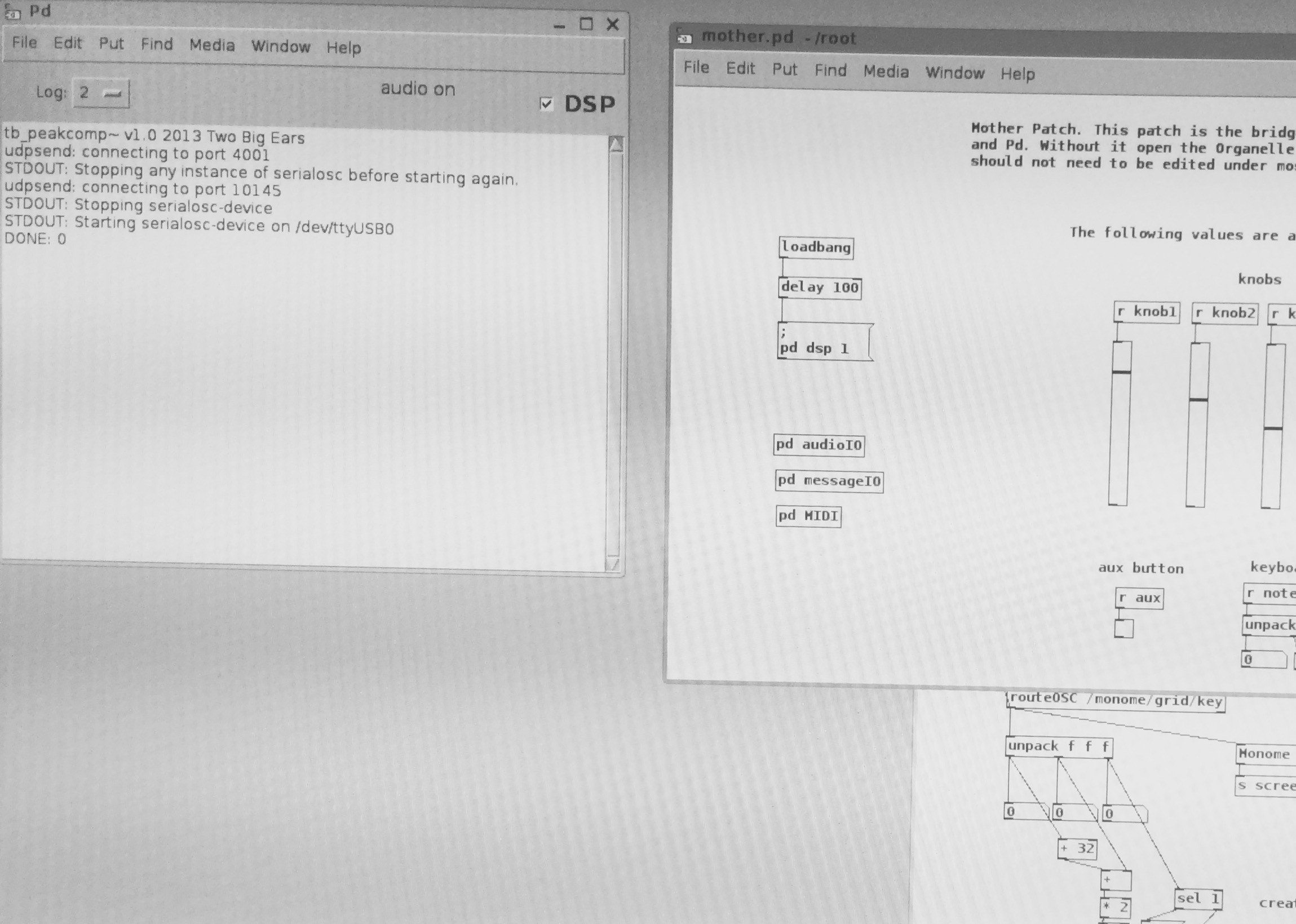Viewport: 1296px width, 924px height.
Task: Click the 'sel 1' object box
Action: point(1197,900)
